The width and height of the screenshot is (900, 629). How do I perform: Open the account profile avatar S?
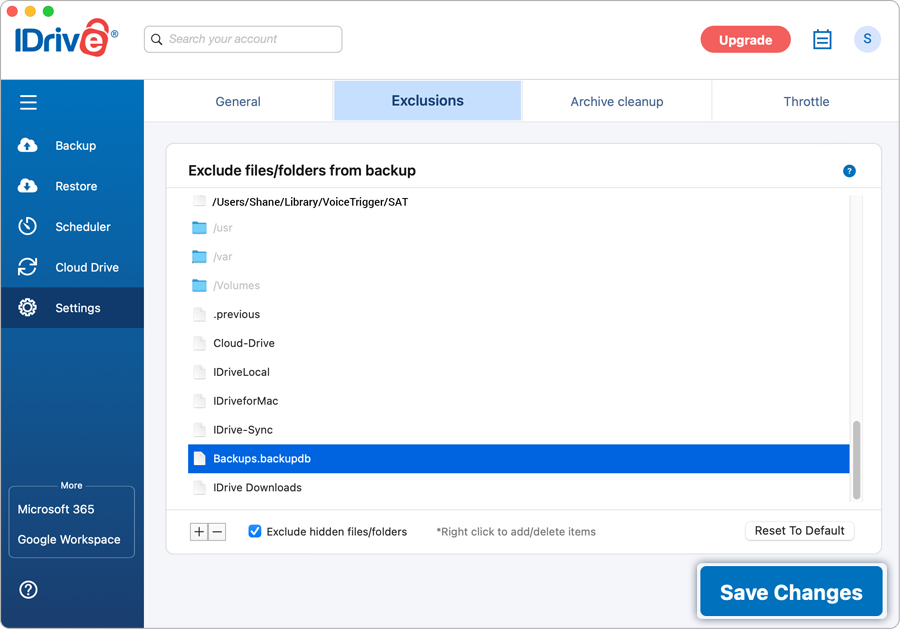pos(867,39)
